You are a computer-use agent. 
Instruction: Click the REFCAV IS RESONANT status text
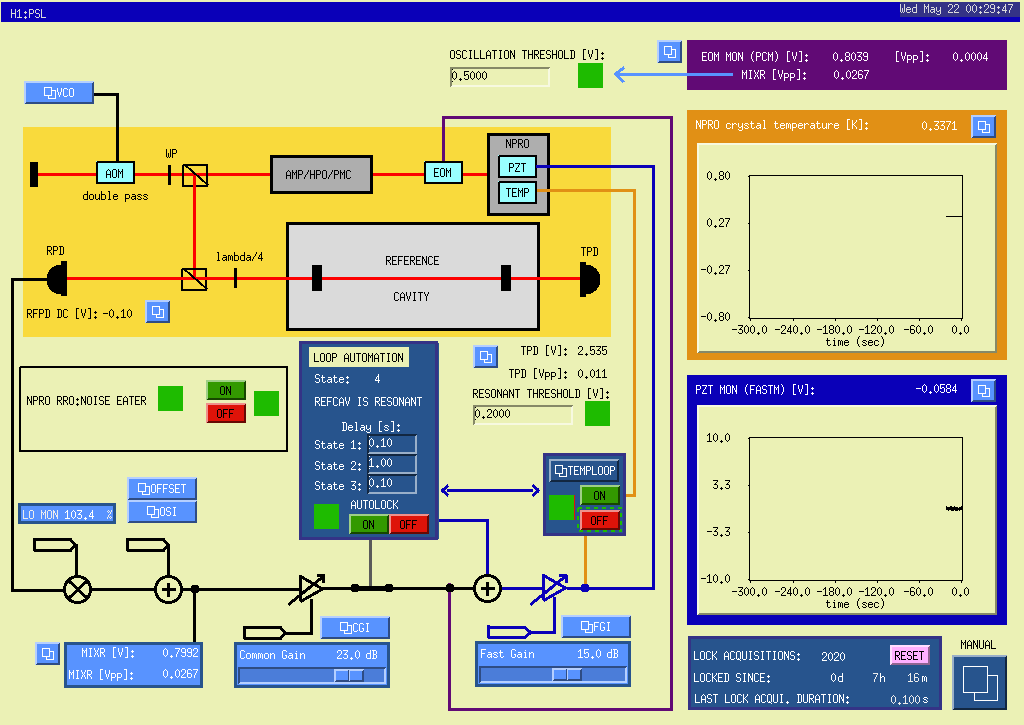tap(368, 402)
